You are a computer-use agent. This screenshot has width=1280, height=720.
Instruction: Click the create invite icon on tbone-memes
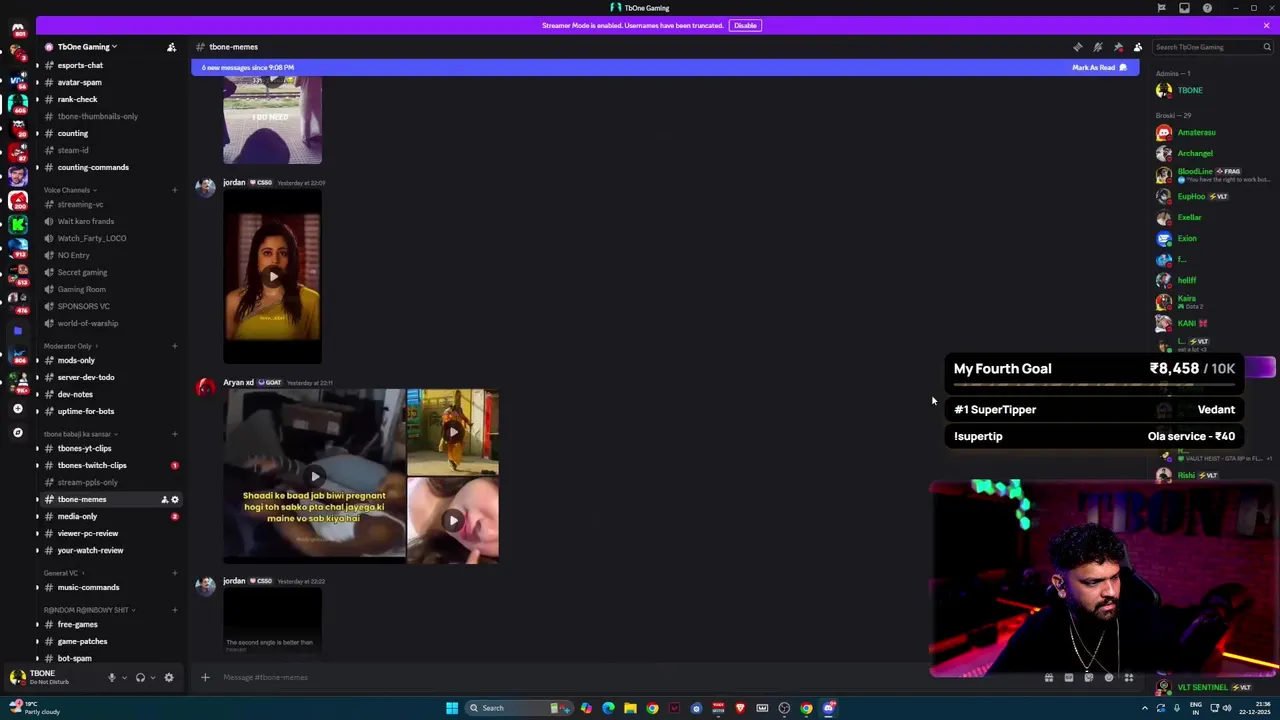tap(164, 499)
